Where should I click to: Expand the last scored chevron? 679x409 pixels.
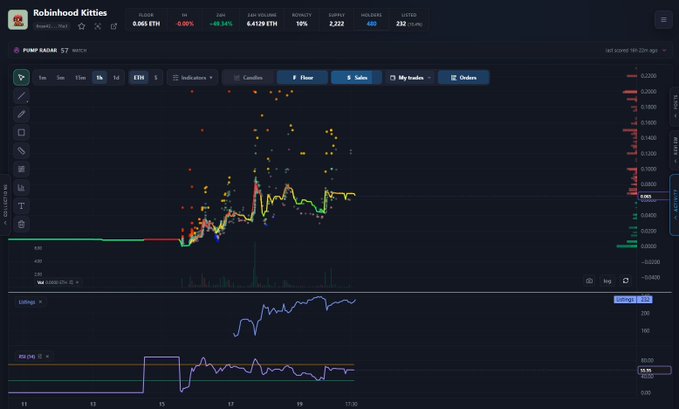(x=664, y=50)
